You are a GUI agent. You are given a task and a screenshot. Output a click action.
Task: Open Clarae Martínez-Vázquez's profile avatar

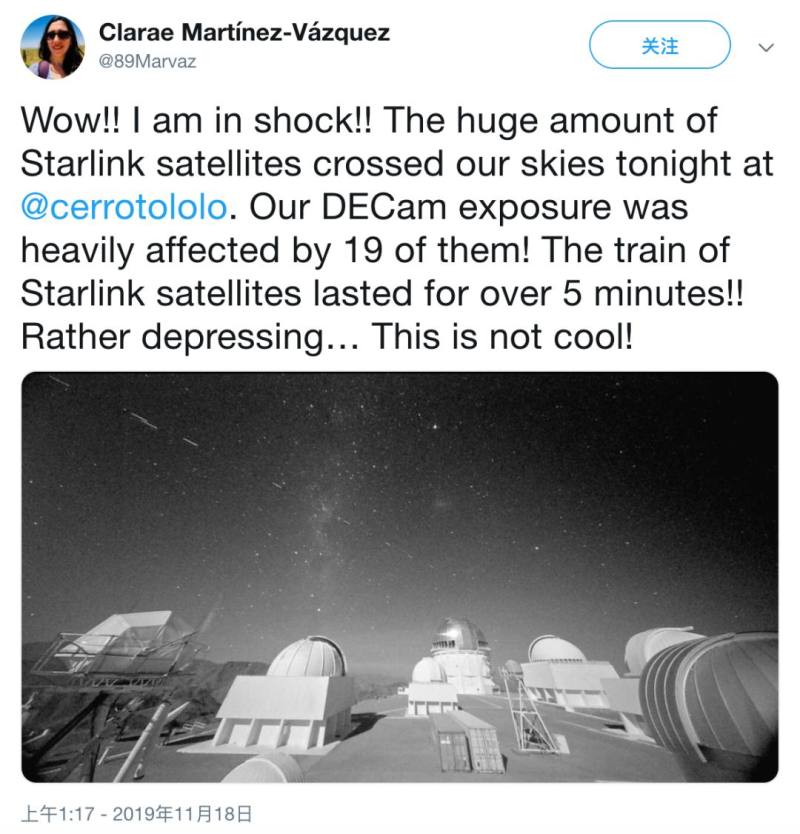coord(52,47)
